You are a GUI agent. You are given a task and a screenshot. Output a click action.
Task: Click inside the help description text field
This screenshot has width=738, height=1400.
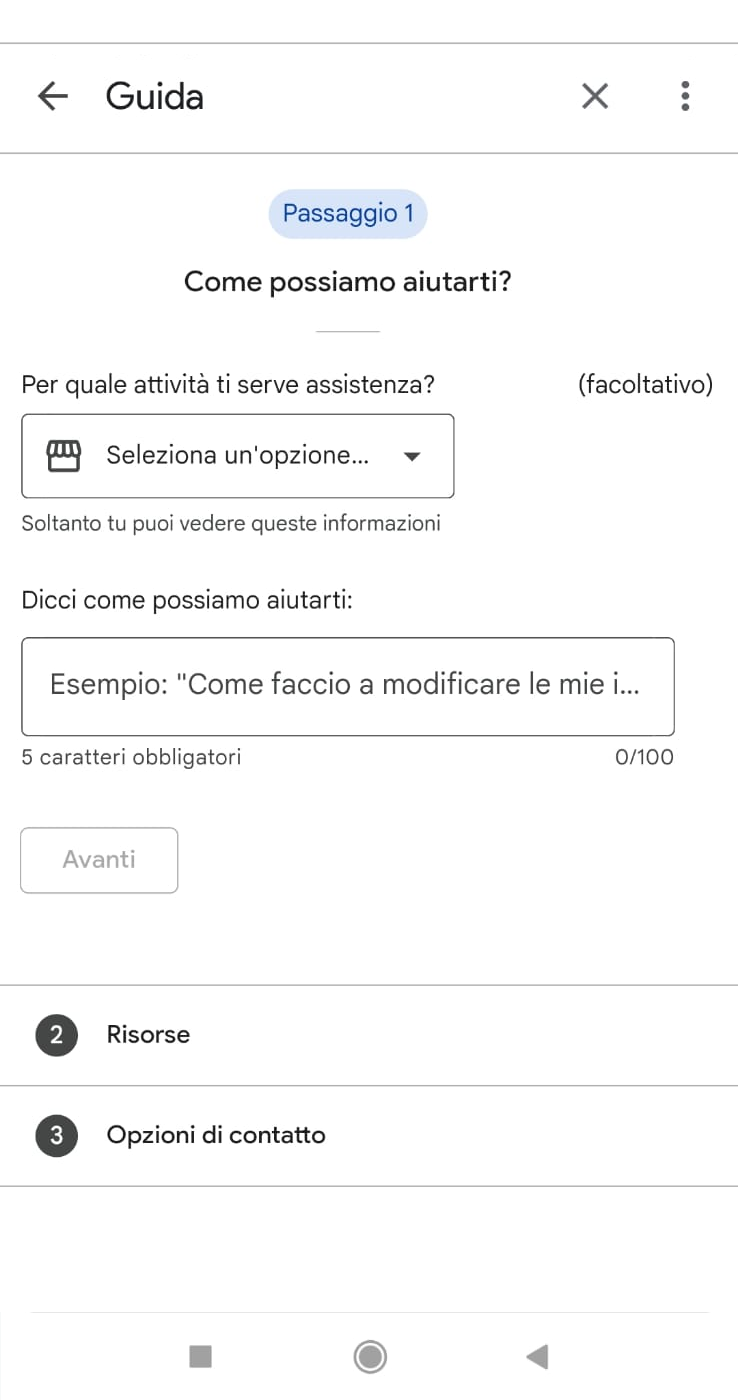[347, 686]
